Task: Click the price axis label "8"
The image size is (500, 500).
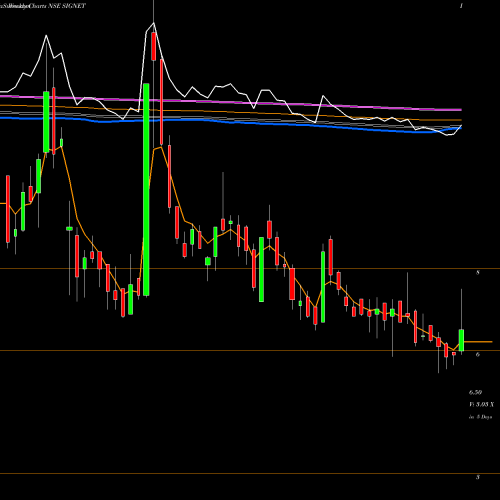Action: (x=478, y=273)
